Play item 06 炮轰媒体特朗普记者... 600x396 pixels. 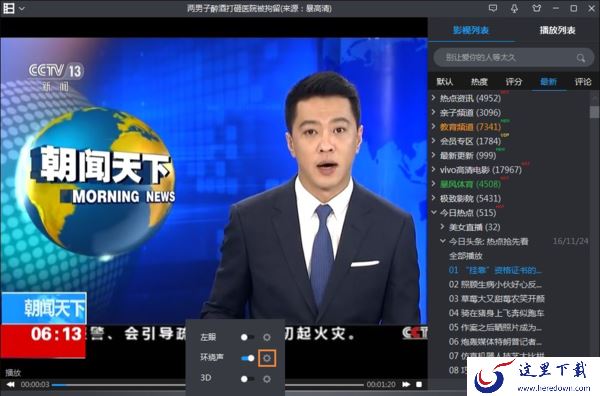[495, 341]
